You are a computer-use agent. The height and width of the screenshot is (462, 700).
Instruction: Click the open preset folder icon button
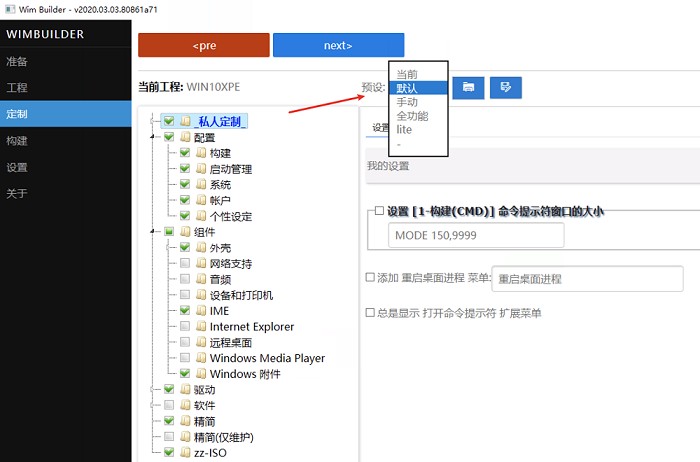468,87
